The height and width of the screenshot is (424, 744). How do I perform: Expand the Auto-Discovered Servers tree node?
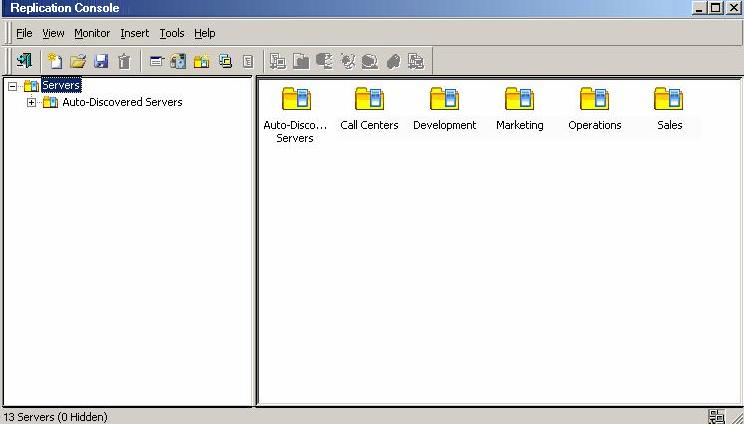pos(32,102)
